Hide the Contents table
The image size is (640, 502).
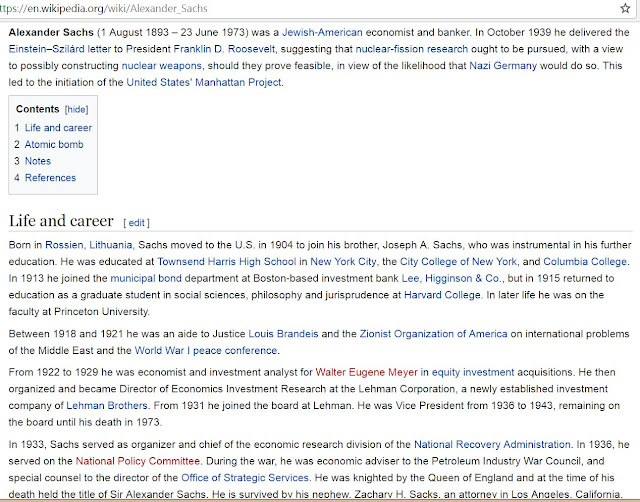pos(76,109)
